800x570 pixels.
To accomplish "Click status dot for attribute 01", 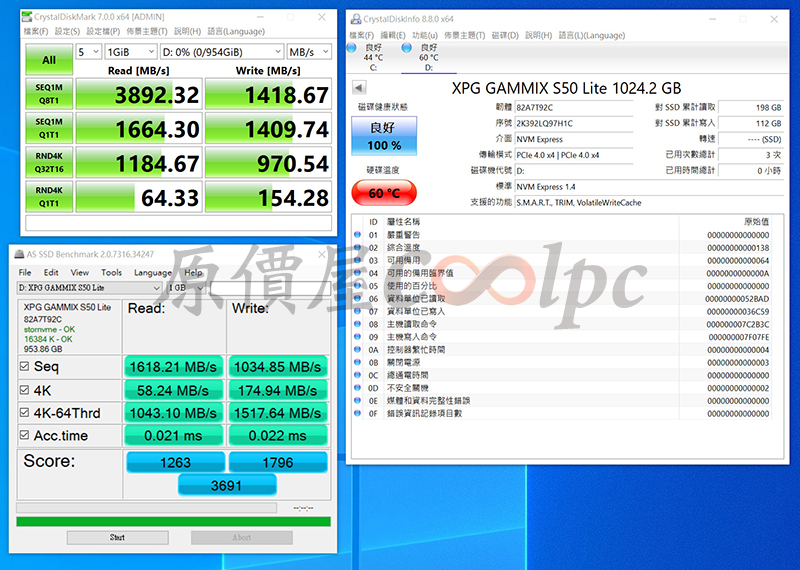I will click(x=357, y=235).
